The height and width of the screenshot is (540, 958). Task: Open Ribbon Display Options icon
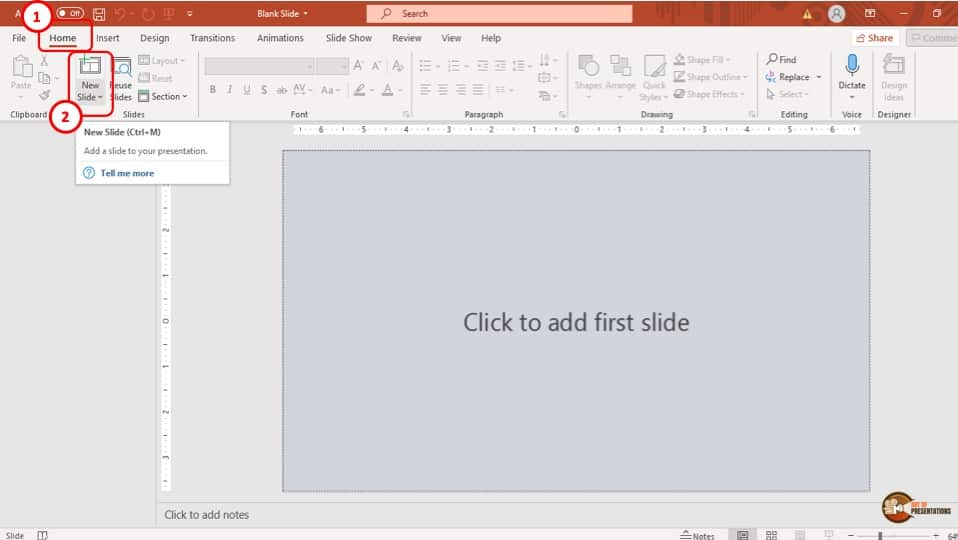(870, 13)
